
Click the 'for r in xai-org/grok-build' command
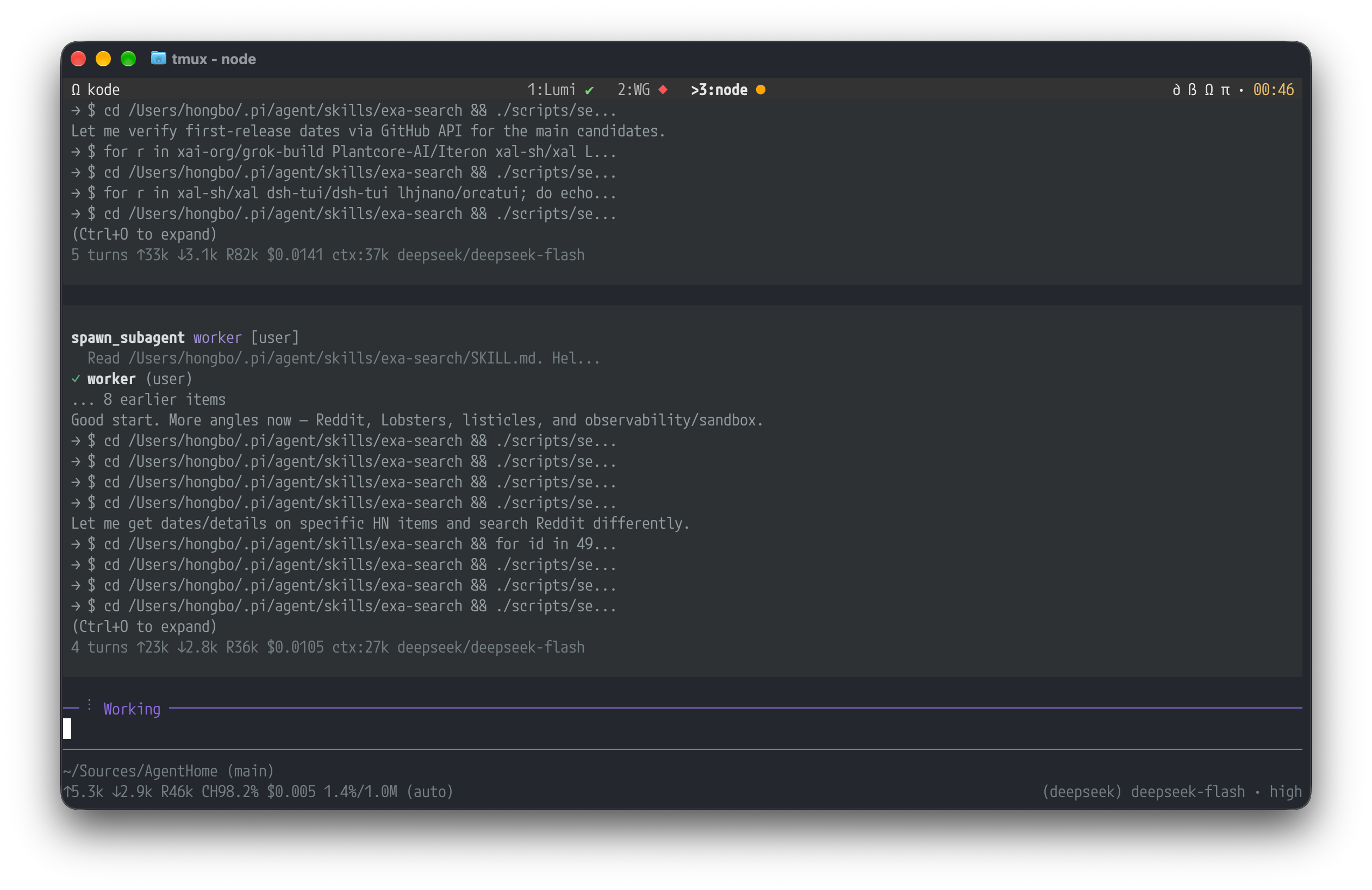point(344,152)
